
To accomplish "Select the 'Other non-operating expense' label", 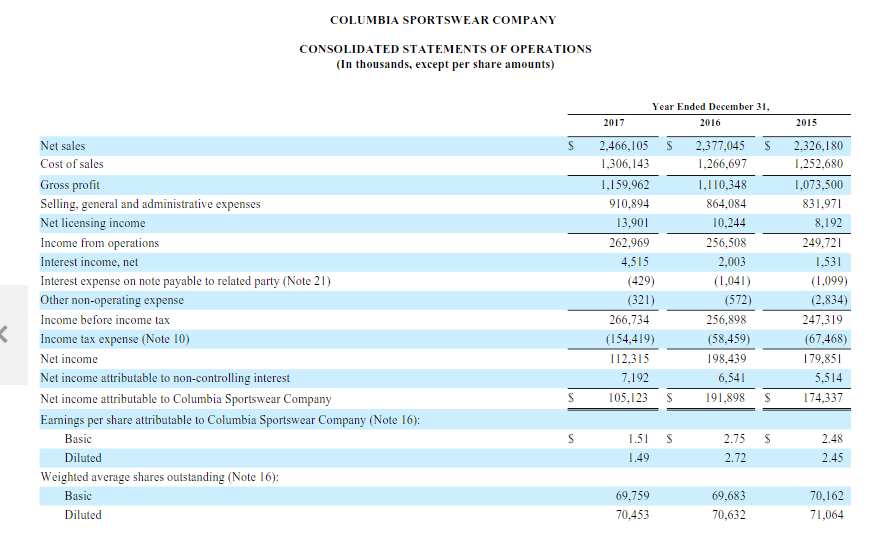I will 112,301.
